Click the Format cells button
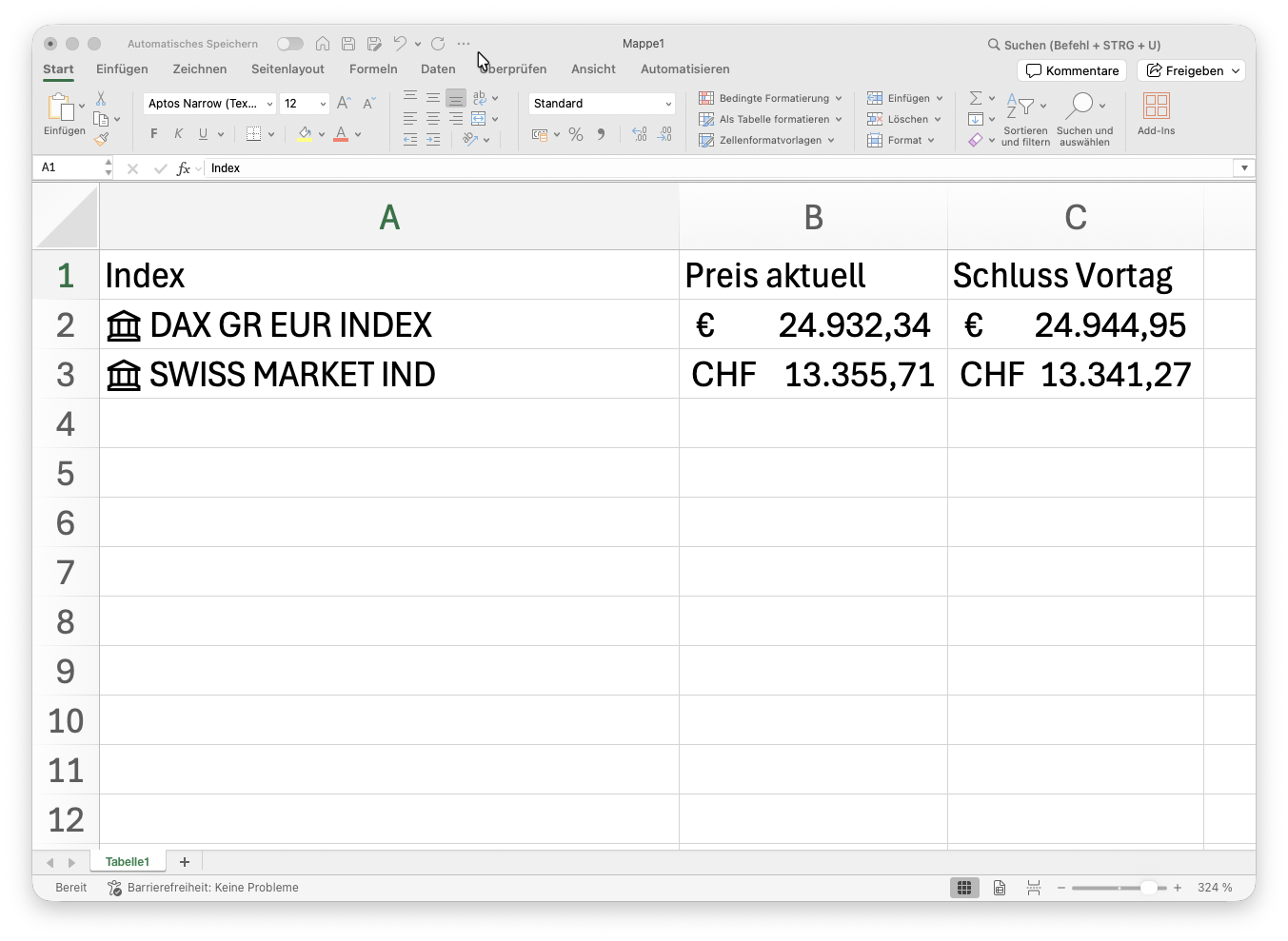 (x=901, y=141)
